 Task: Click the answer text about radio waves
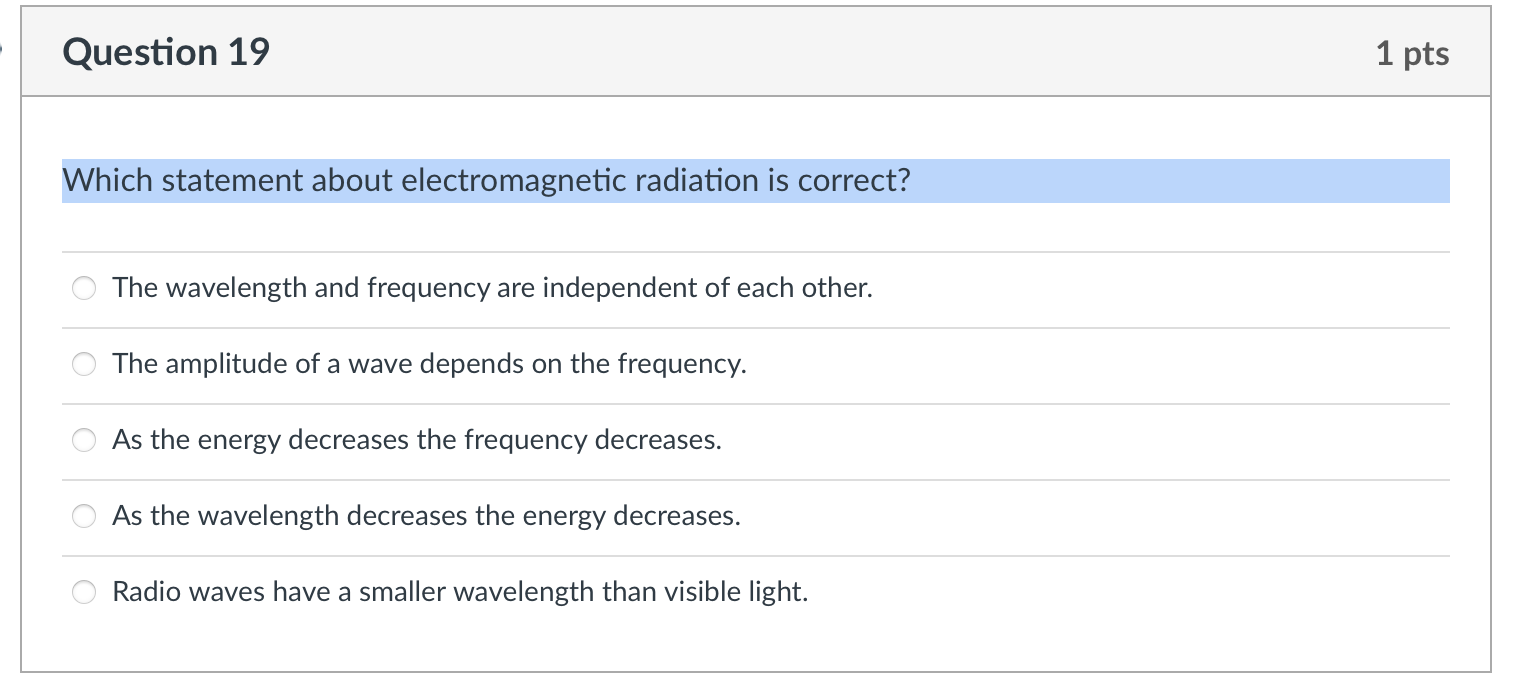pos(459,592)
